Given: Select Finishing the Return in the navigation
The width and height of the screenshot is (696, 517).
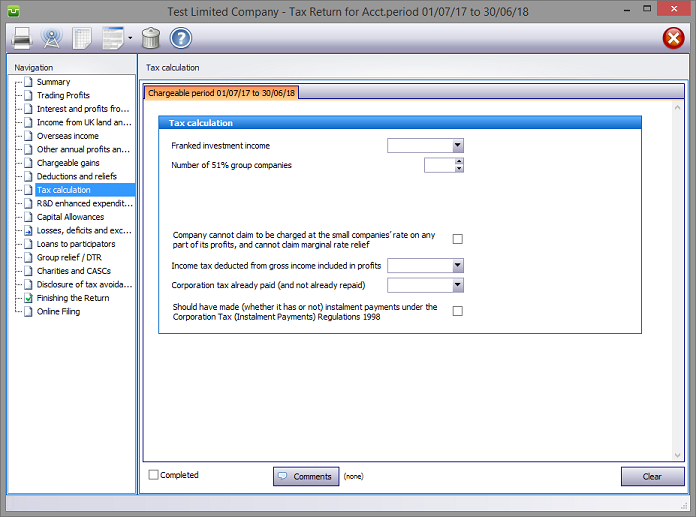Looking at the screenshot, I should [x=73, y=298].
